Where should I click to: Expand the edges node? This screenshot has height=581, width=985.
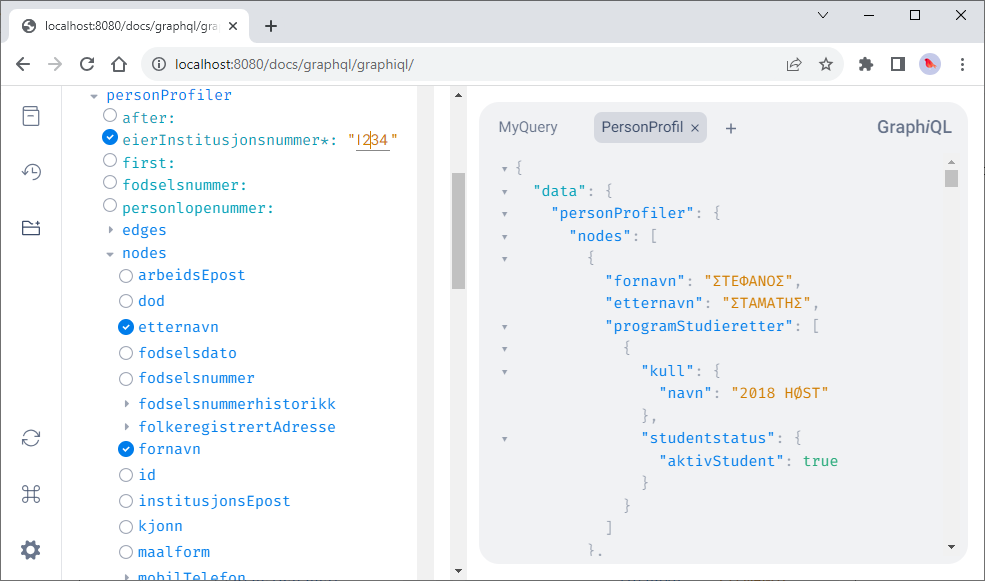111,230
